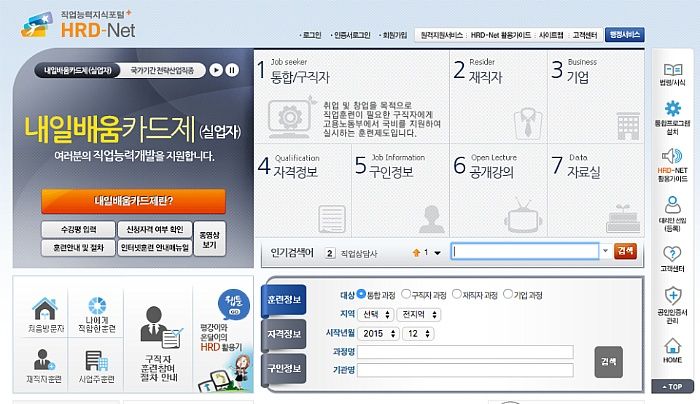Click the 로그인 link
700x404 pixels.
click(x=312, y=35)
